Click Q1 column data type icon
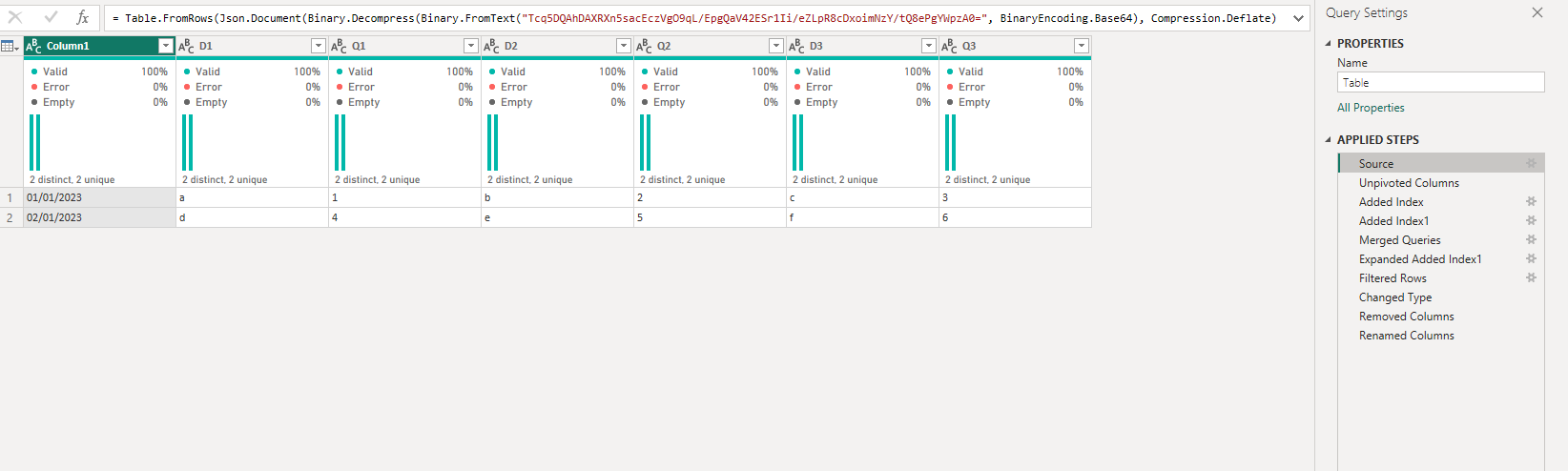1568x471 pixels. click(339, 46)
